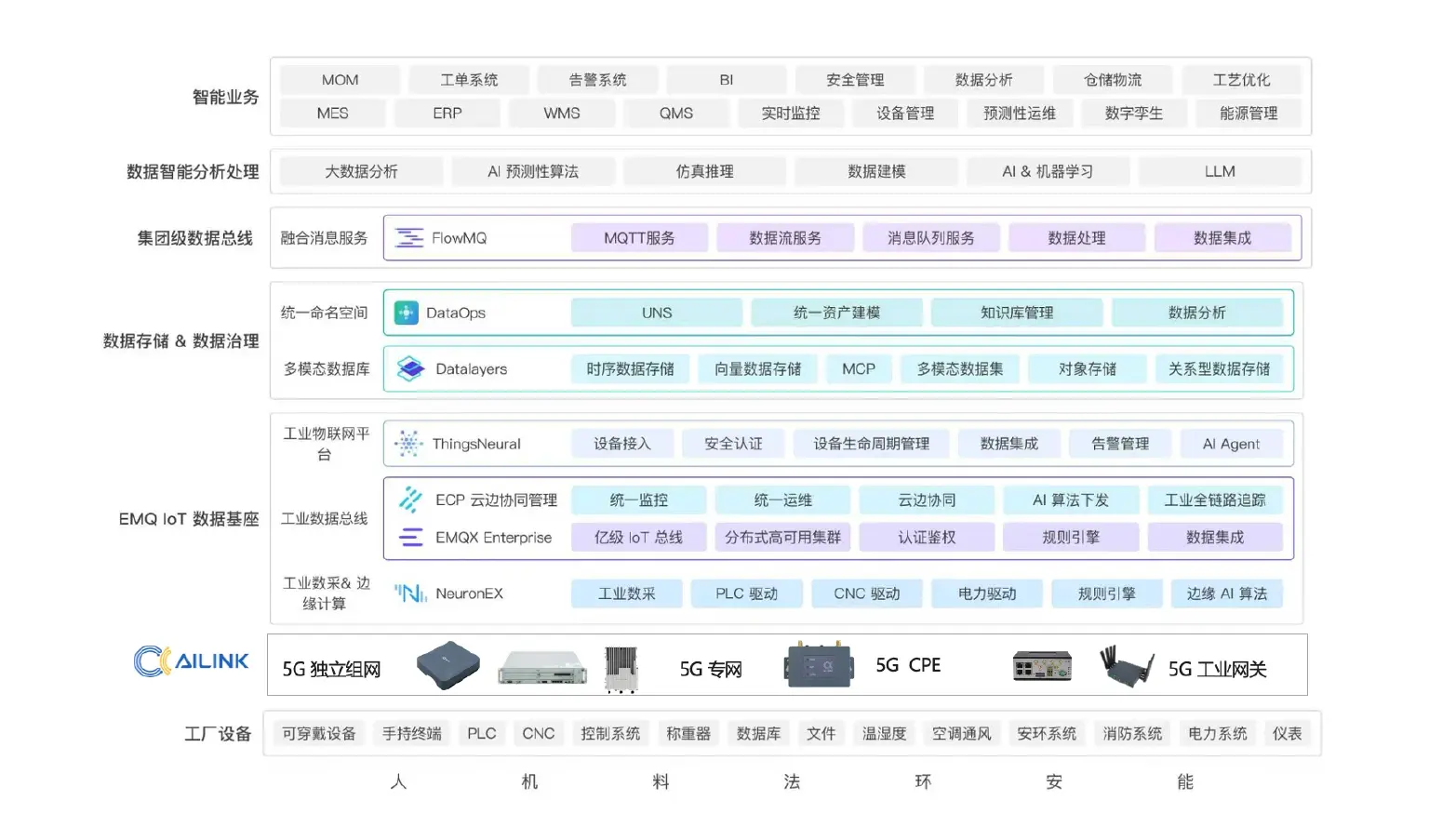The height and width of the screenshot is (840, 1429).
Task: Select the 5G CPE device image
Action: pyautogui.click(x=819, y=665)
